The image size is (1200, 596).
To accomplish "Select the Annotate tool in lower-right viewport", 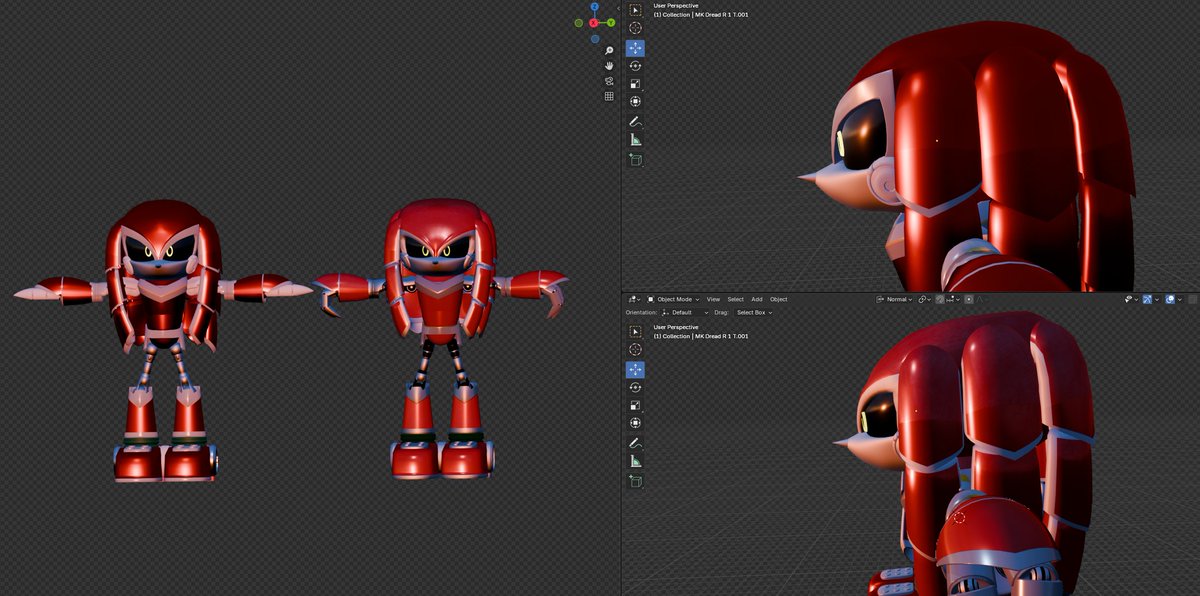I will pos(635,443).
